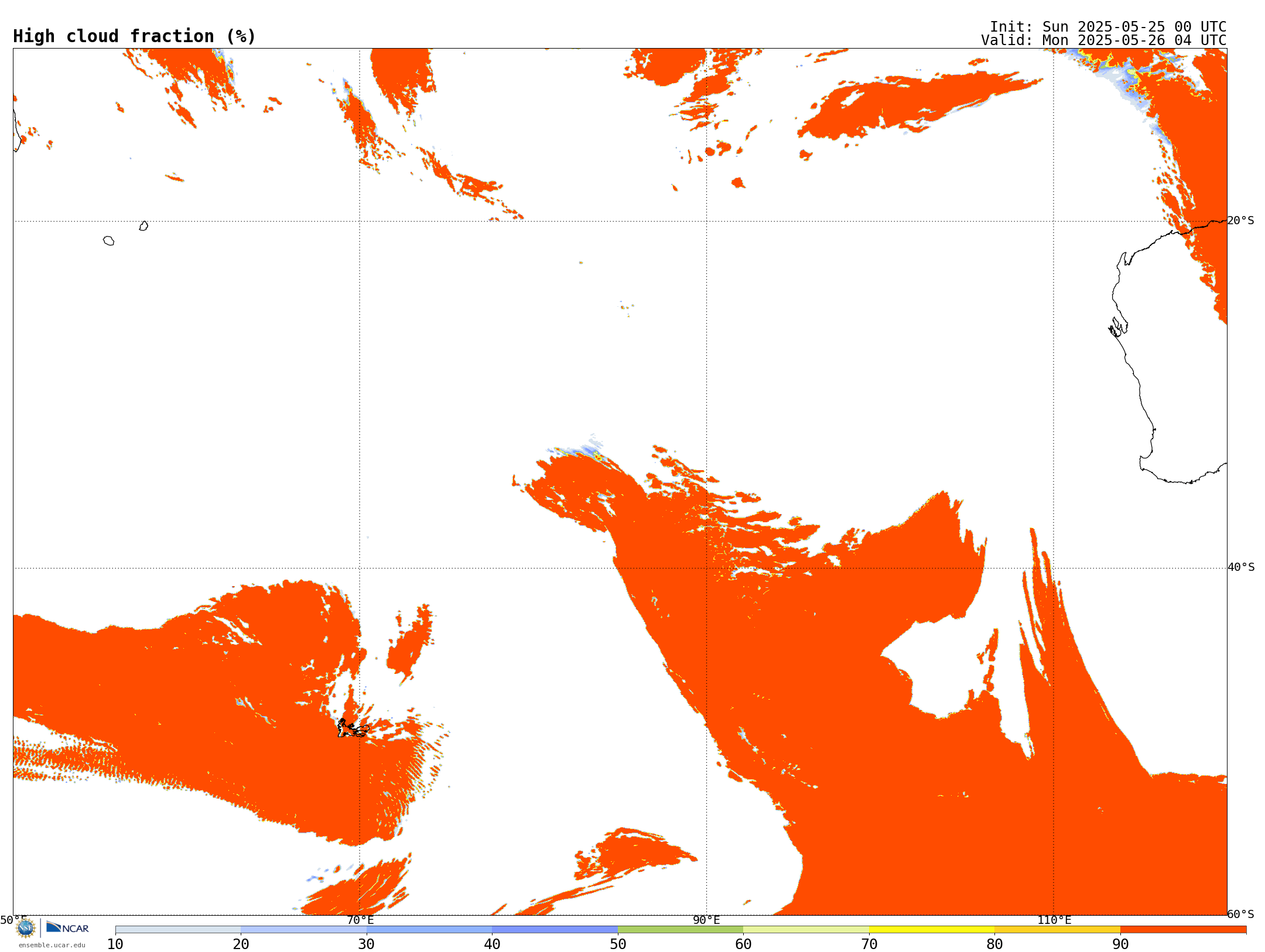Pick the 20-30 light blue colorbar segment
The width and height of the screenshot is (1265, 952).
pos(303,930)
